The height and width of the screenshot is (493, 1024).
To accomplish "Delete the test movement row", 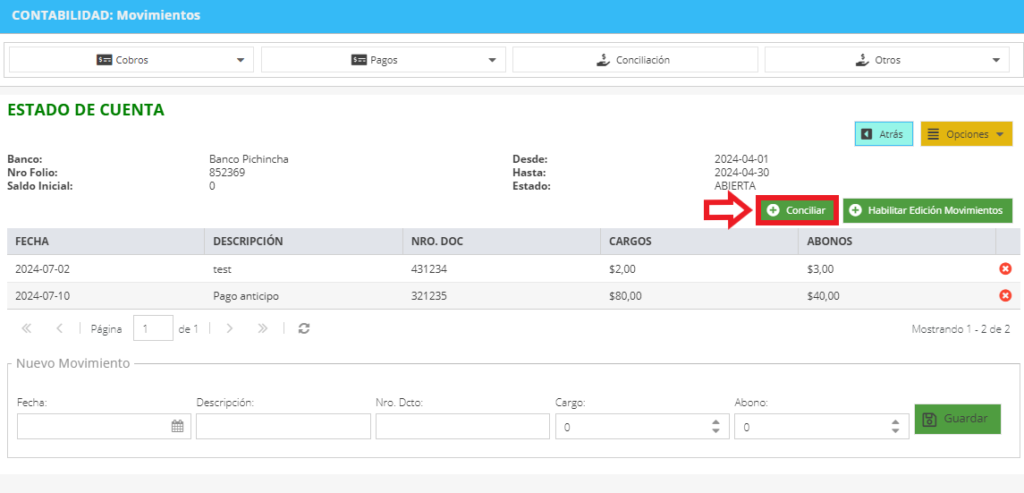I will click(x=1005, y=269).
